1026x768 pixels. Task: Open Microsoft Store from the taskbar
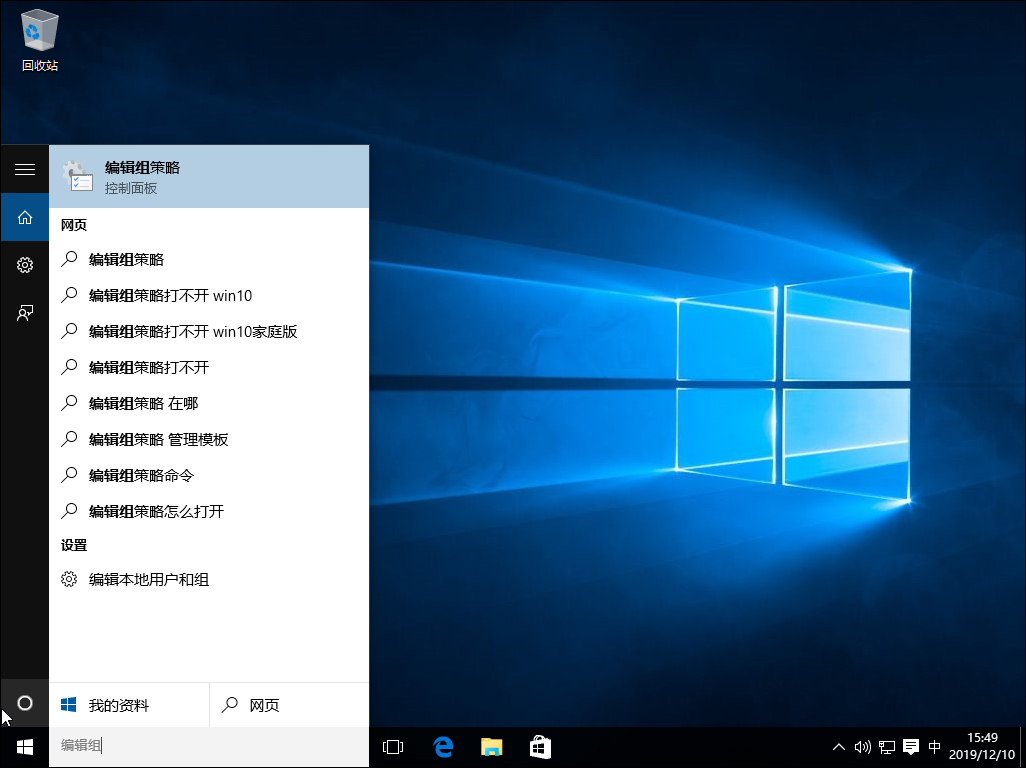[540, 747]
